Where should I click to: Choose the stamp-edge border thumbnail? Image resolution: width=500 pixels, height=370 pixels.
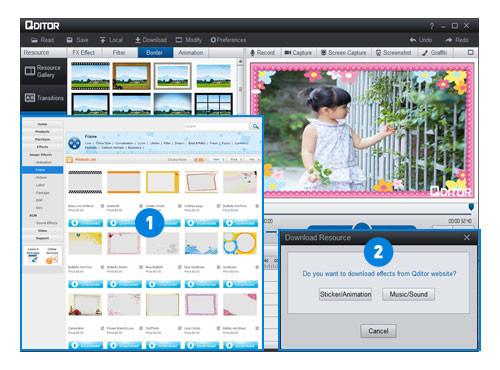[x=172, y=76]
